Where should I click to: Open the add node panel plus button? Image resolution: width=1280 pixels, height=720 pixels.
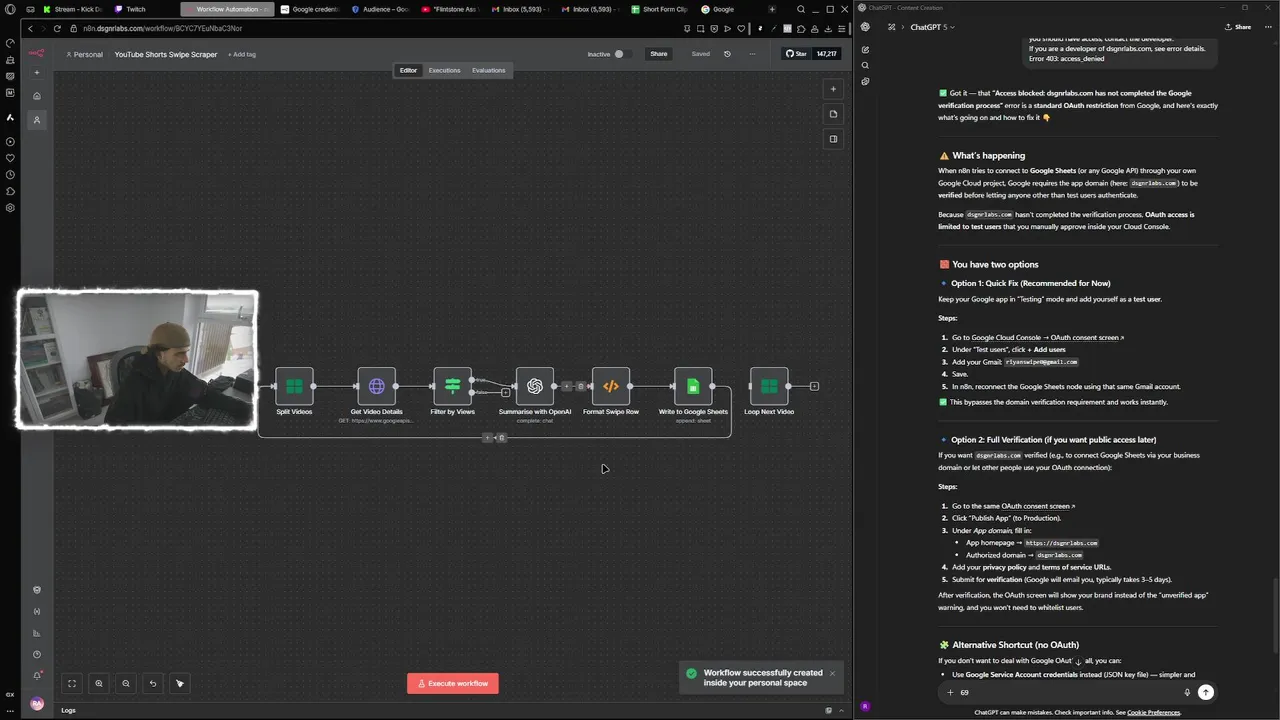click(x=833, y=89)
